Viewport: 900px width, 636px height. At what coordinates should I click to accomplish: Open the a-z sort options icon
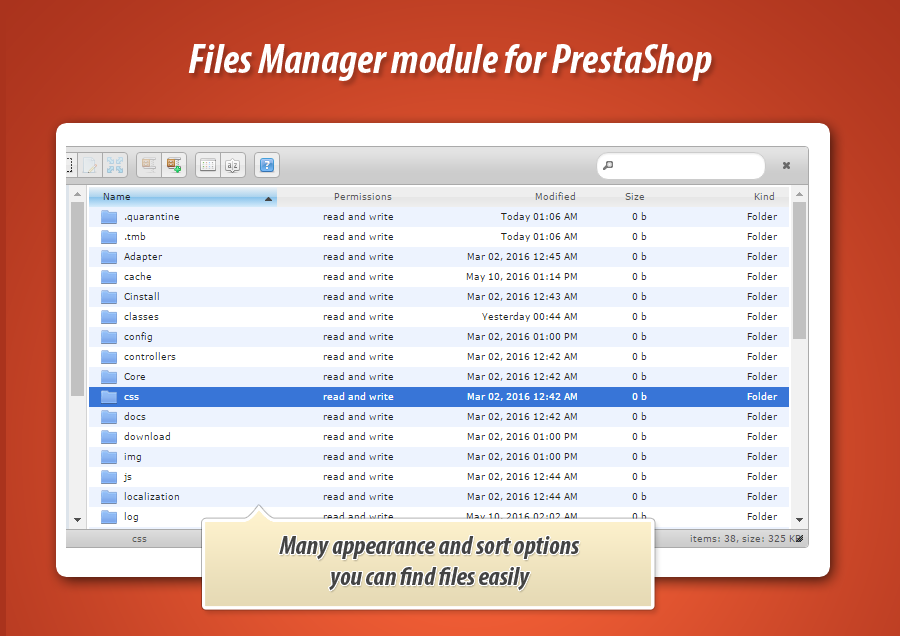(232, 165)
